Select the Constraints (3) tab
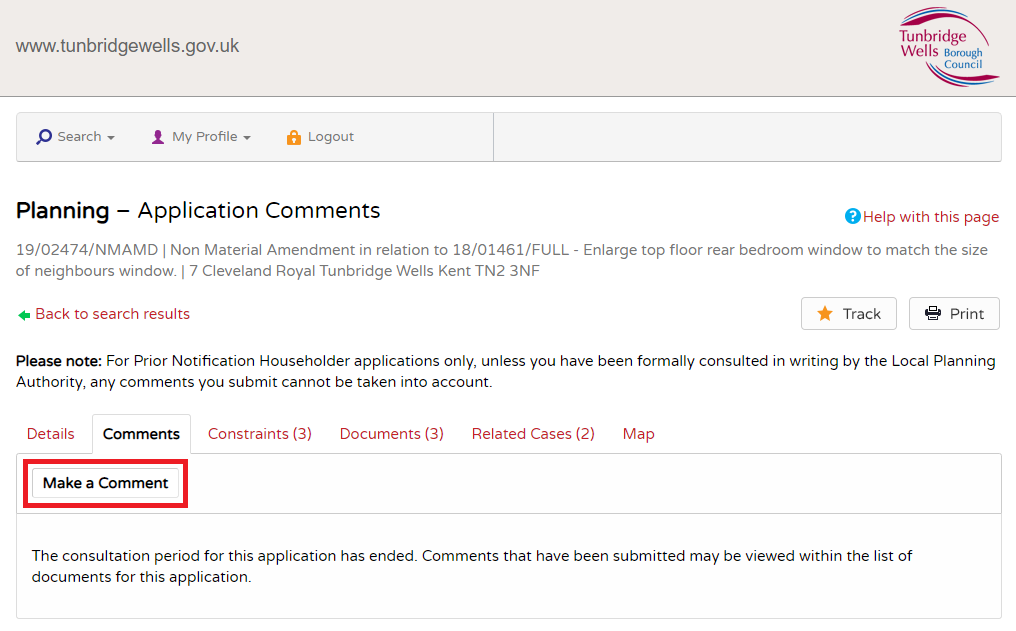 pyautogui.click(x=259, y=433)
